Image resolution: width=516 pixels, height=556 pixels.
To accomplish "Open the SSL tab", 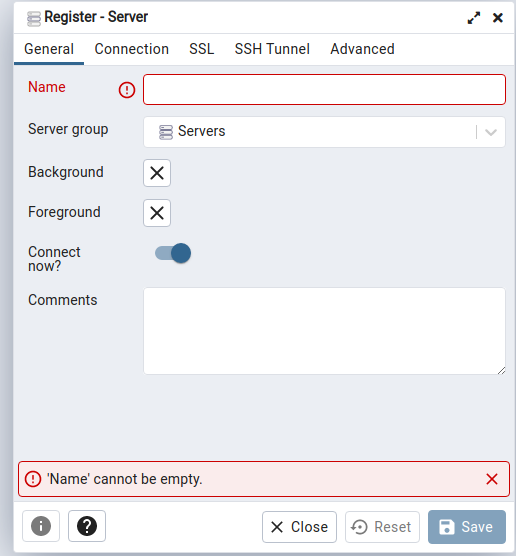I will point(201,49).
